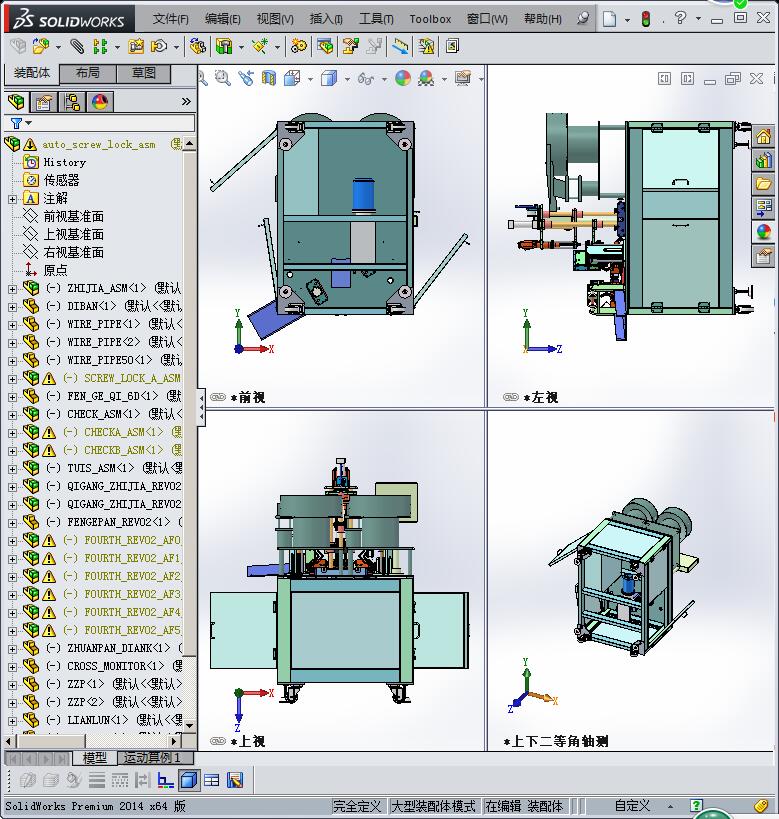Screen dimensions: 779x819
Task: Select 原点 origin in tree
Action: 55,270
